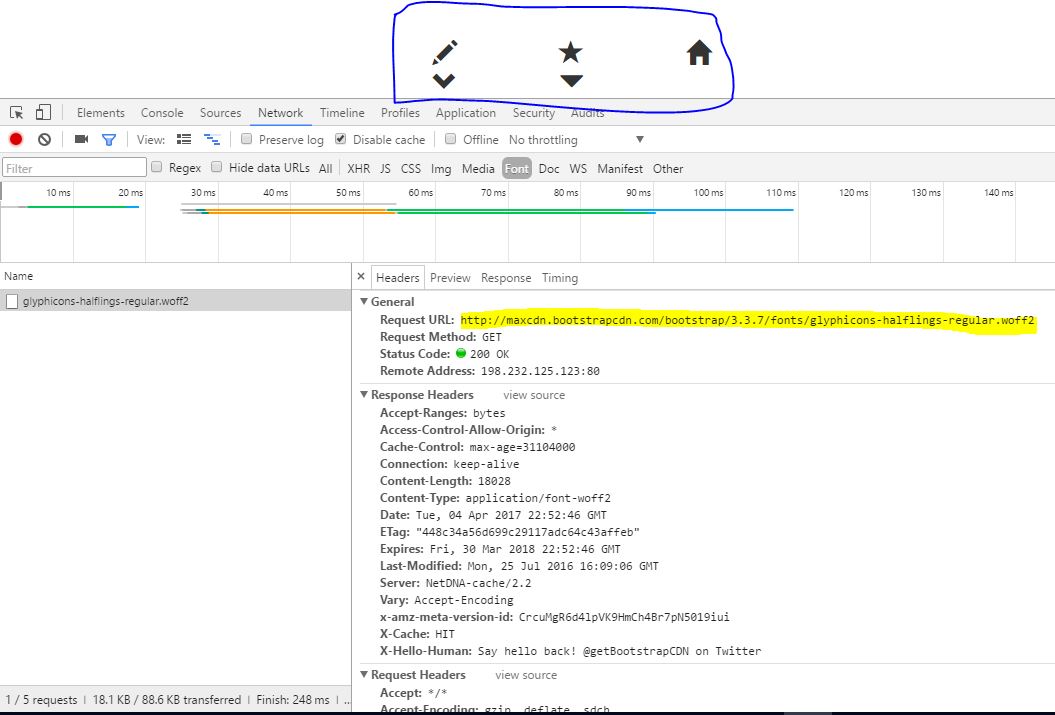This screenshot has width=1055, height=715.
Task: Click the capture screenshots camera icon
Action: tap(81, 140)
